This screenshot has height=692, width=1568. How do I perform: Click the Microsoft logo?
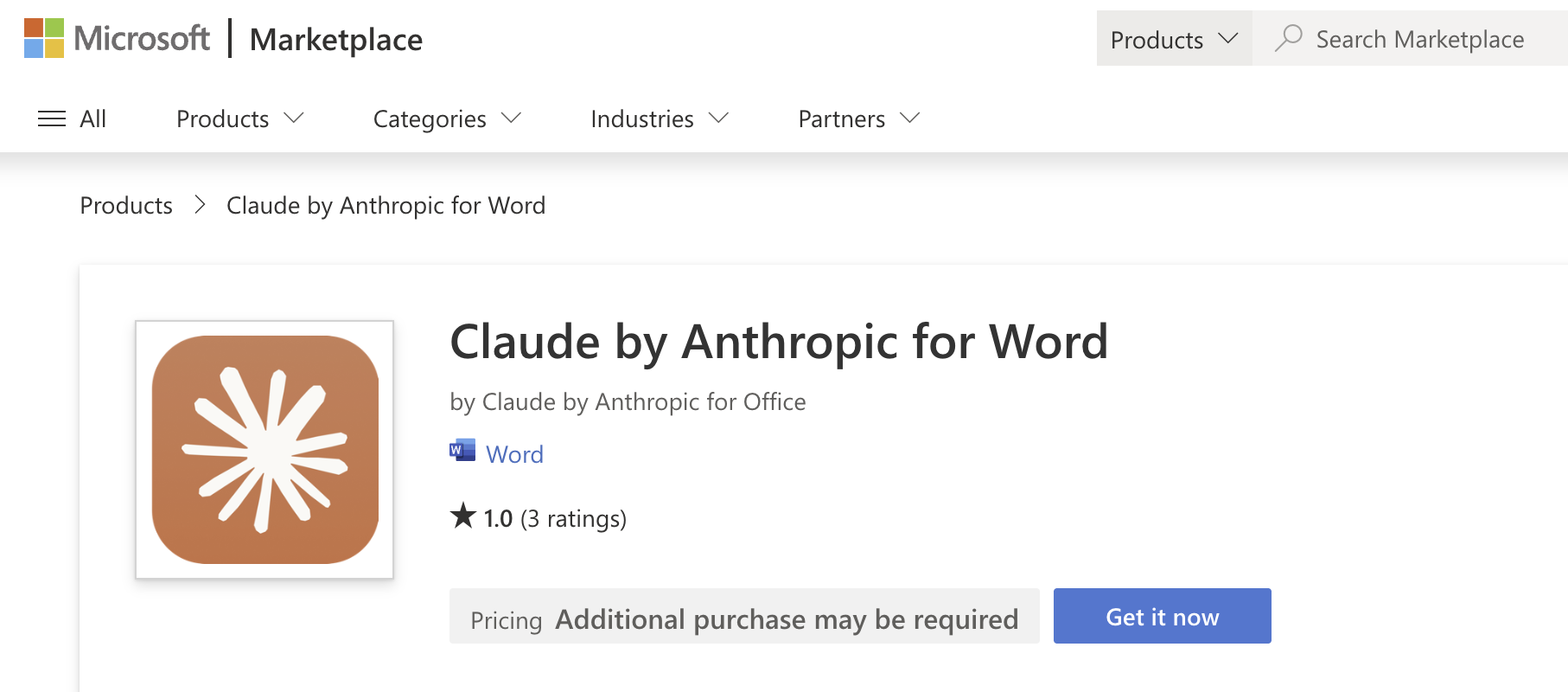[x=116, y=39]
